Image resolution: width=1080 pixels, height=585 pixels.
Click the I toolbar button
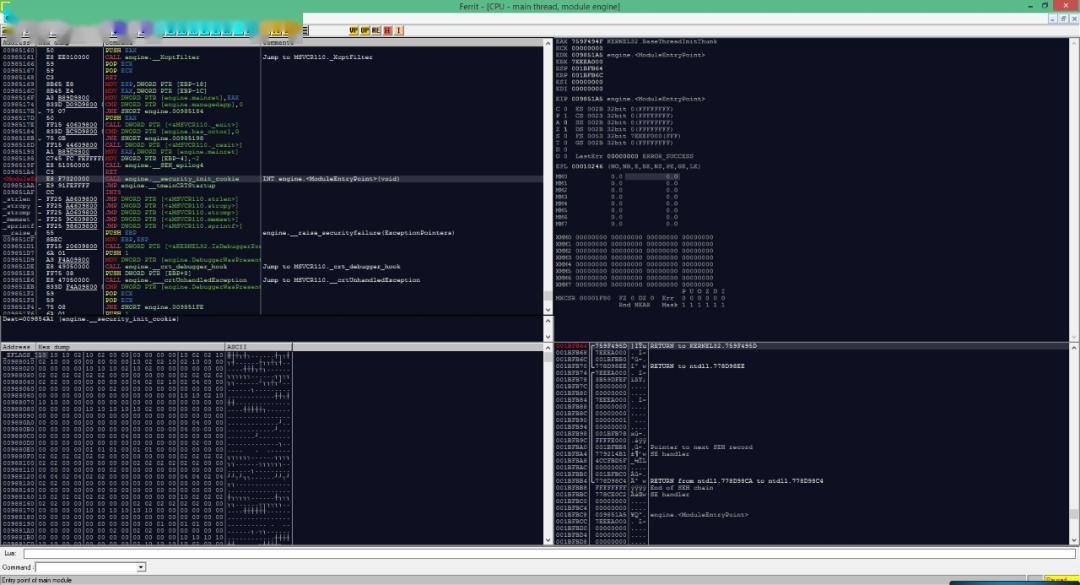click(x=398, y=30)
